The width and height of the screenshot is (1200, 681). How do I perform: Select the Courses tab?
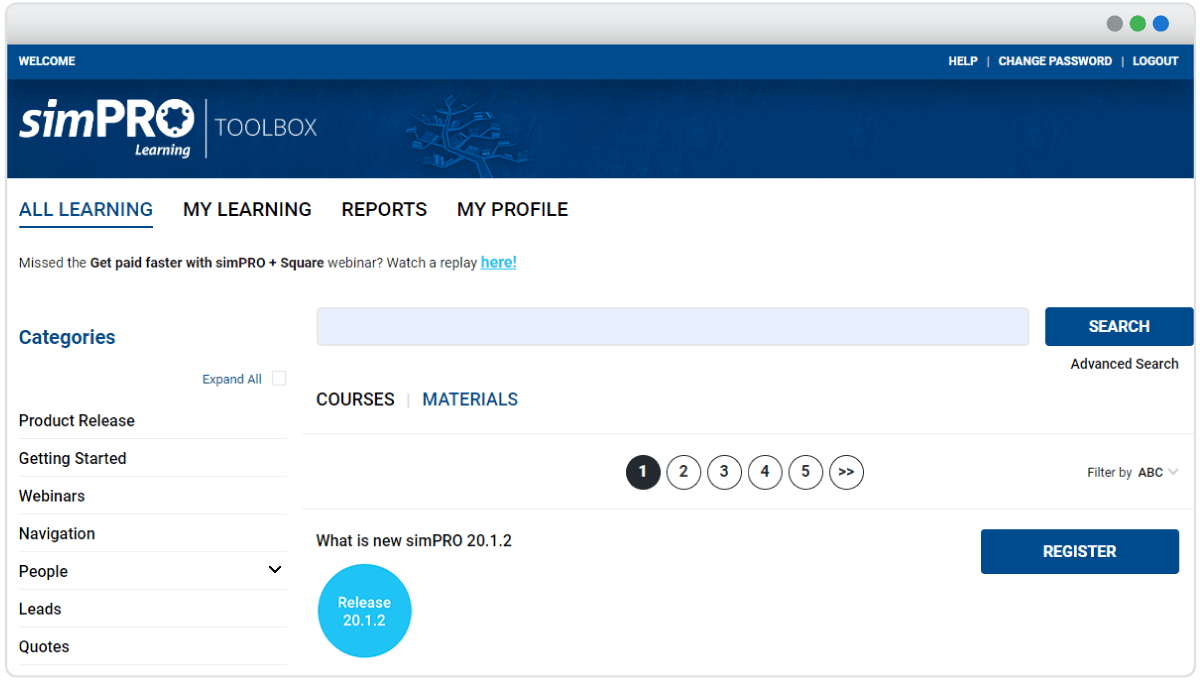tap(355, 399)
